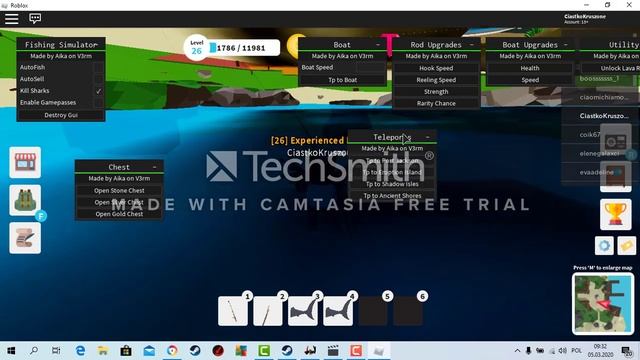Teleport to Ancient Shores
This screenshot has height=360, width=640.
point(392,196)
